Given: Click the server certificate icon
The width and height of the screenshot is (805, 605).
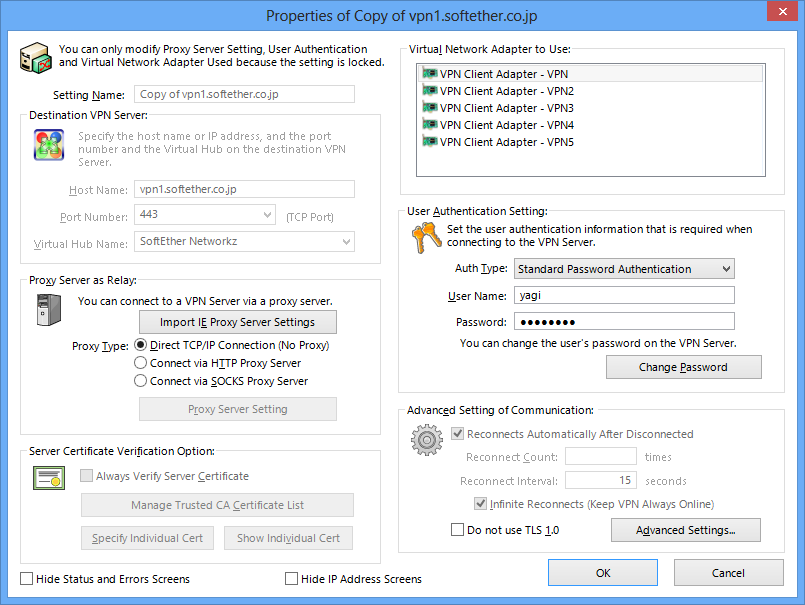Looking at the screenshot, I should point(49,479).
